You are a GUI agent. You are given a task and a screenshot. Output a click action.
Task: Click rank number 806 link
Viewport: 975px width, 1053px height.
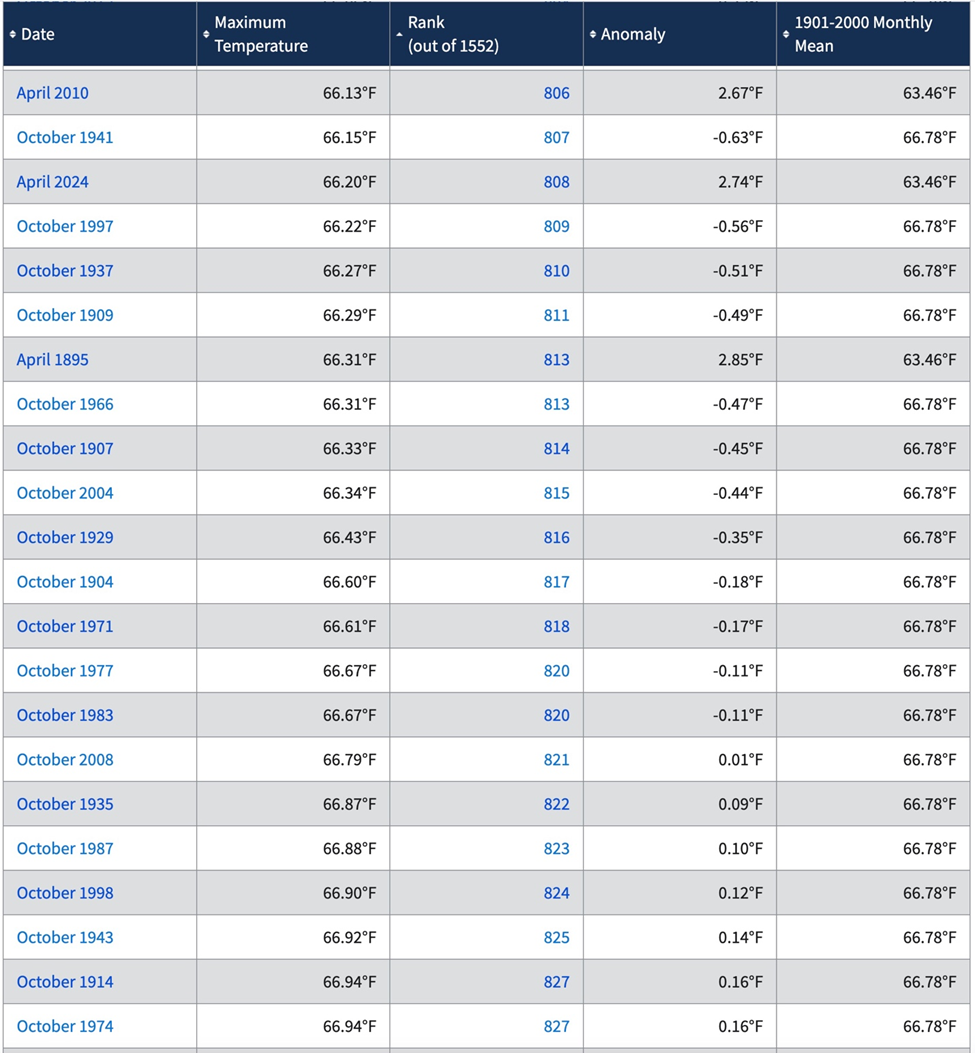[556, 93]
